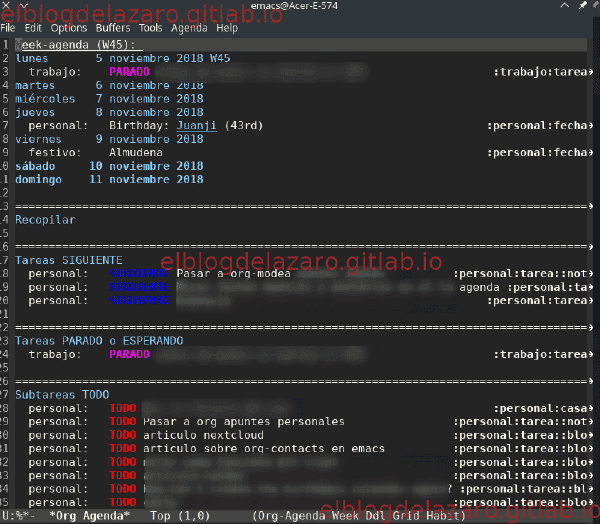Image resolution: width=600 pixels, height=524 pixels.
Task: Select the 'domingo 11 noviembre 2018' line
Action: point(109,180)
